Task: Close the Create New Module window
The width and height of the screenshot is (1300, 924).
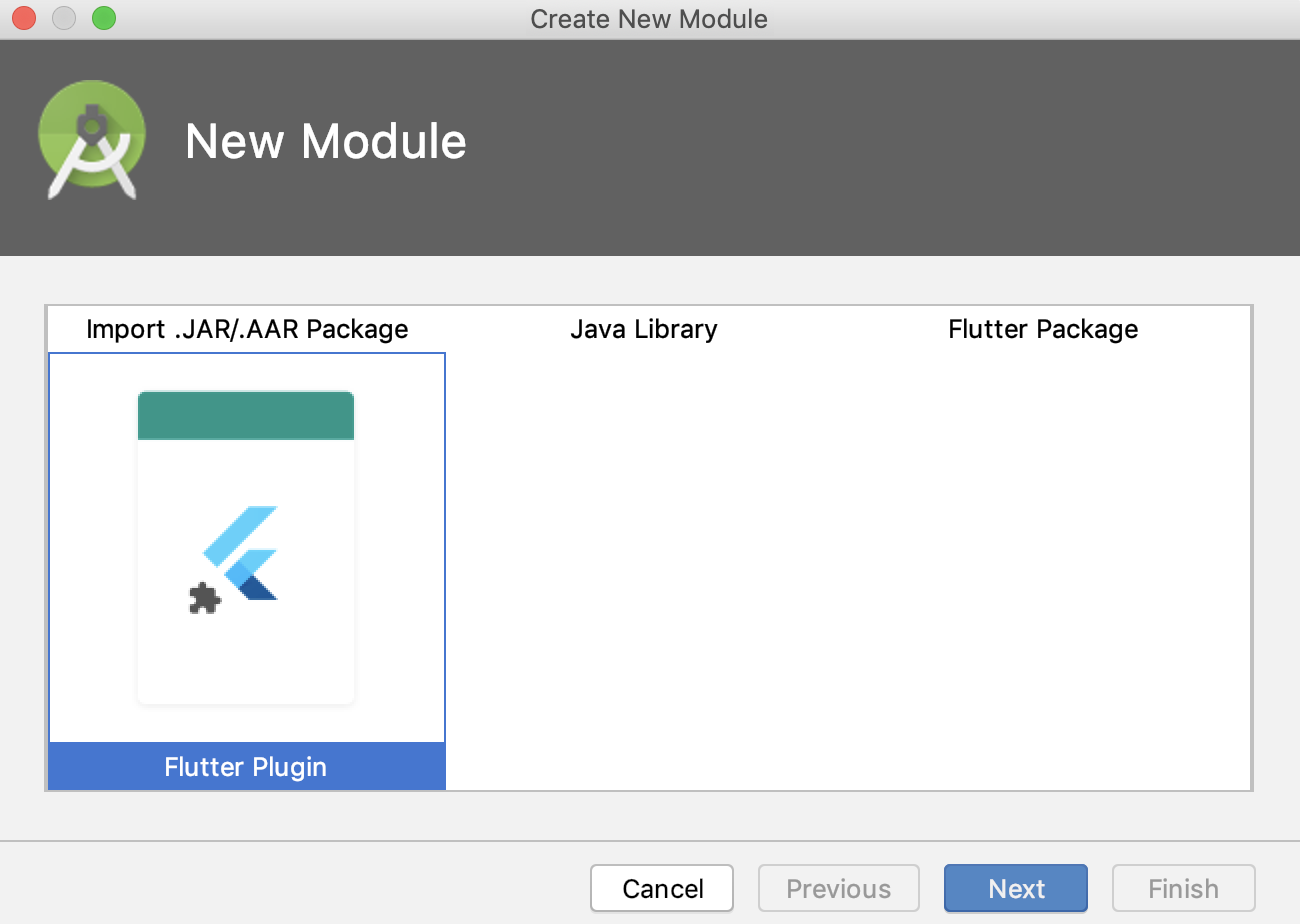Action: pos(23,18)
